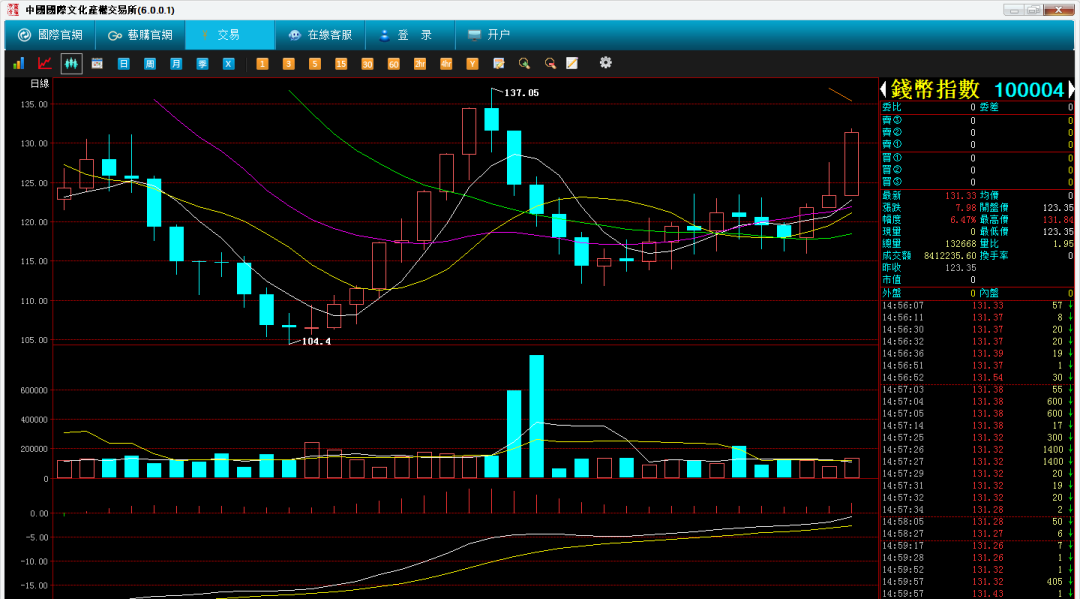
Task: Select the 30-minute chart icon
Action: pyautogui.click(x=366, y=63)
